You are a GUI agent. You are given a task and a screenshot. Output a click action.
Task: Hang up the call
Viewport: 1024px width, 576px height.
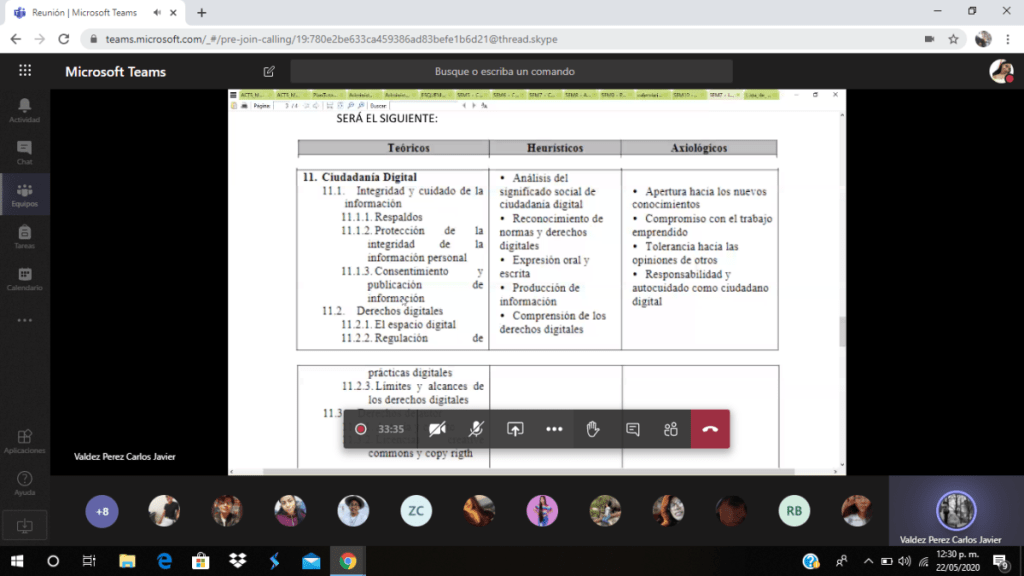[x=710, y=429]
